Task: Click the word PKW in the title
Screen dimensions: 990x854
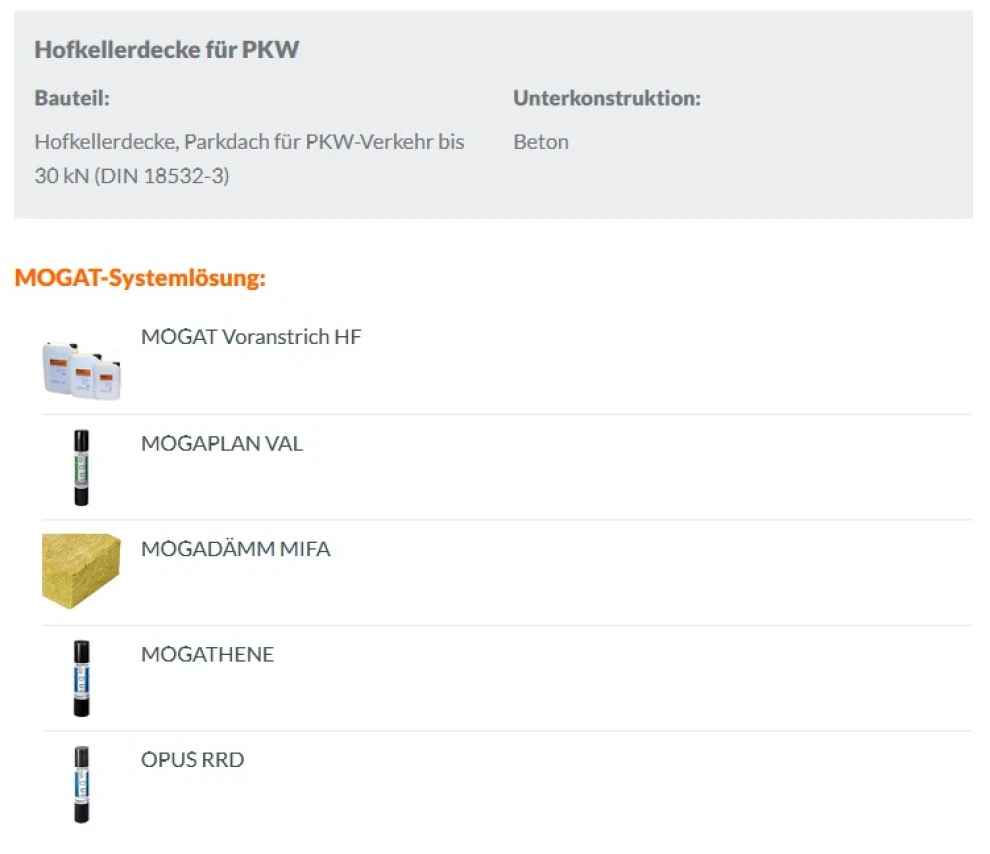Action: (x=270, y=49)
